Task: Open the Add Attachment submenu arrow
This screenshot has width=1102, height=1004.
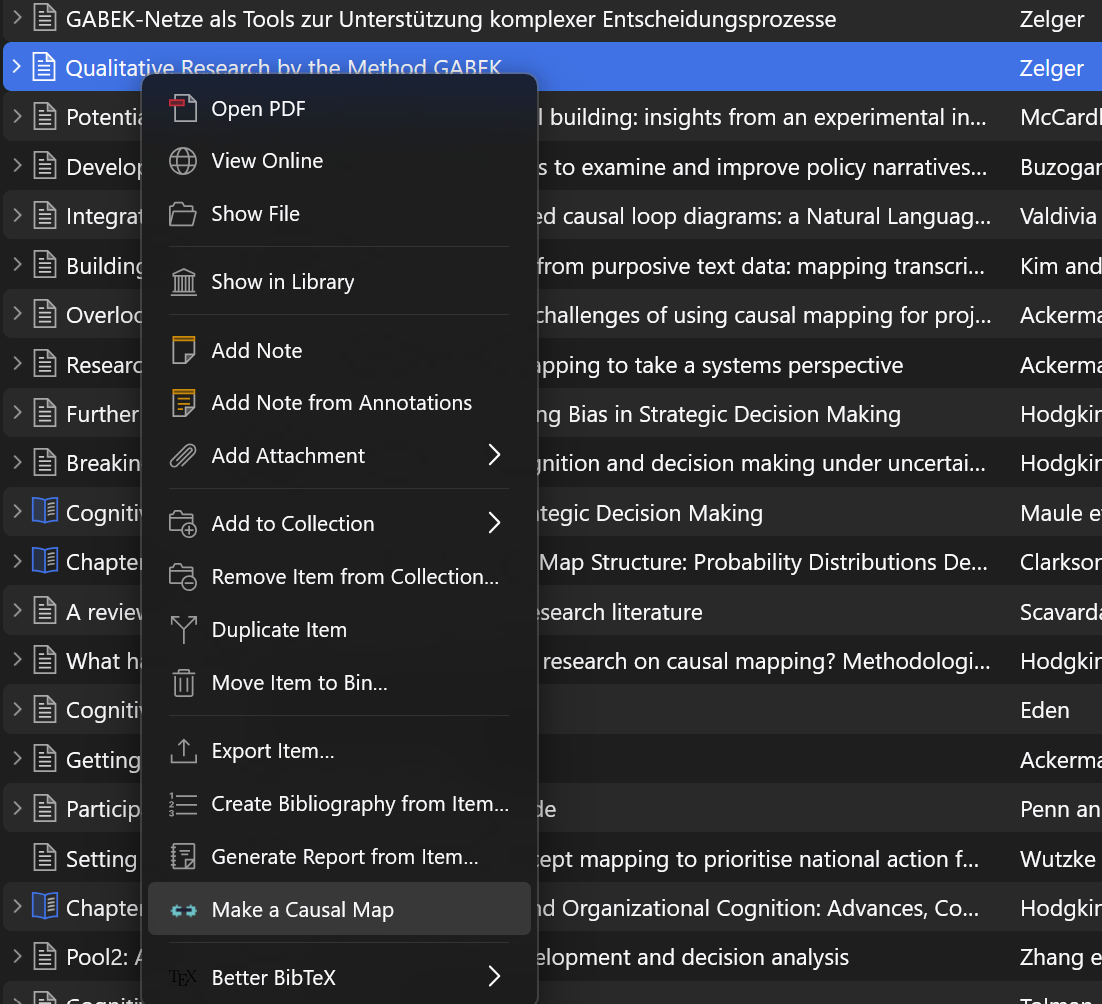Action: (494, 455)
